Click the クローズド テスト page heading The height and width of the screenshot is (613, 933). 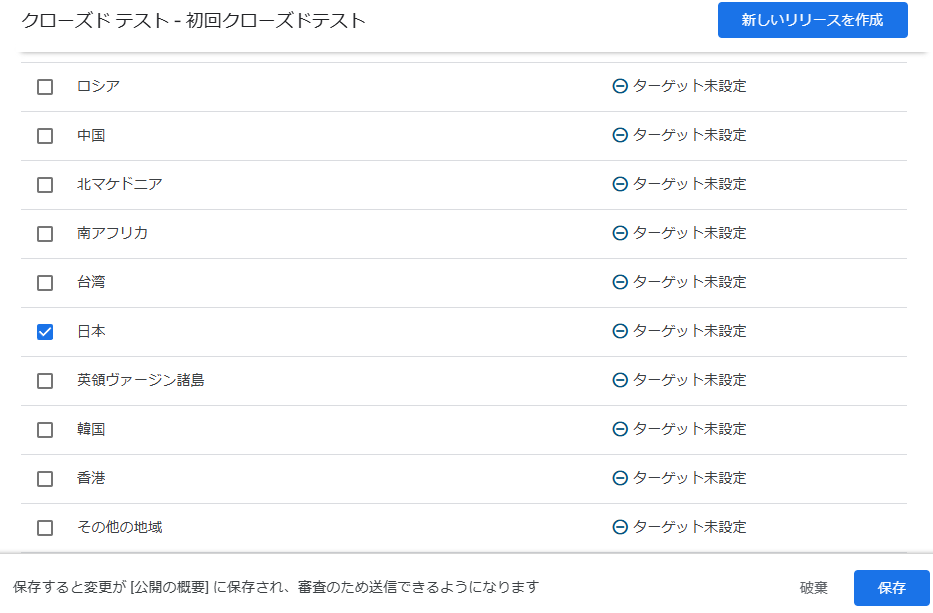(193, 21)
